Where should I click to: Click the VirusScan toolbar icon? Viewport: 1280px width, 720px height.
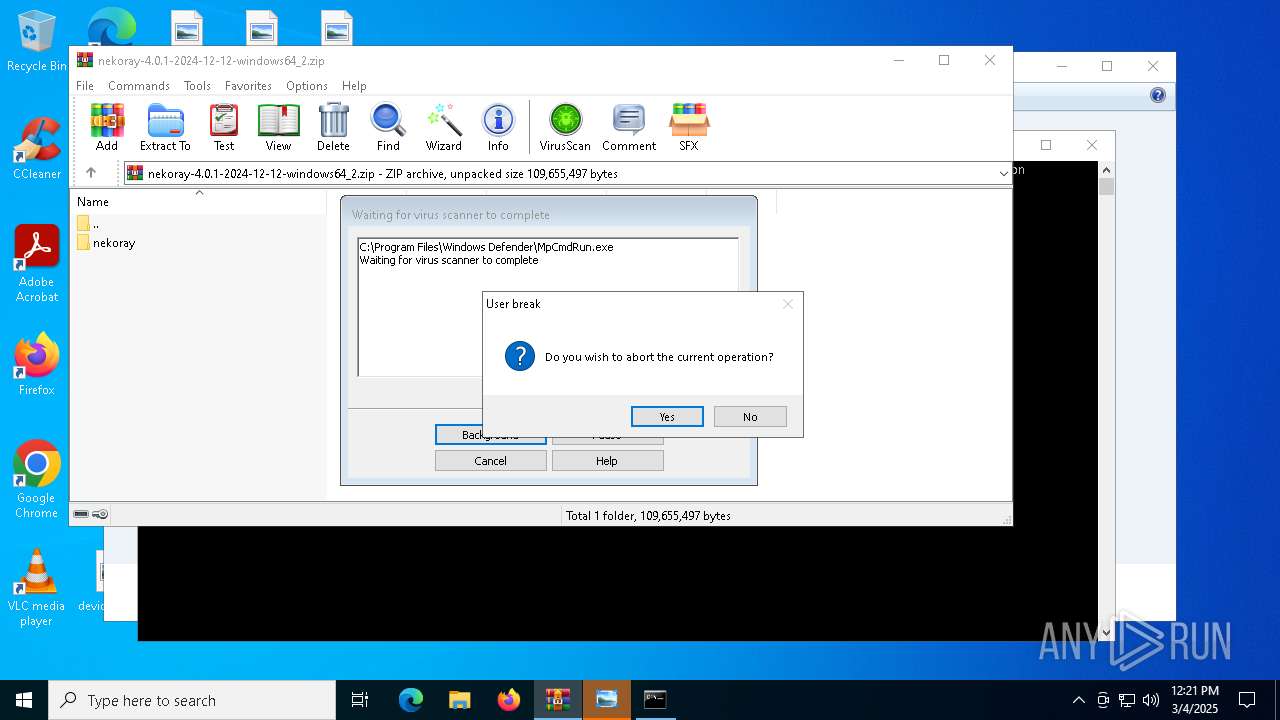[x=565, y=127]
